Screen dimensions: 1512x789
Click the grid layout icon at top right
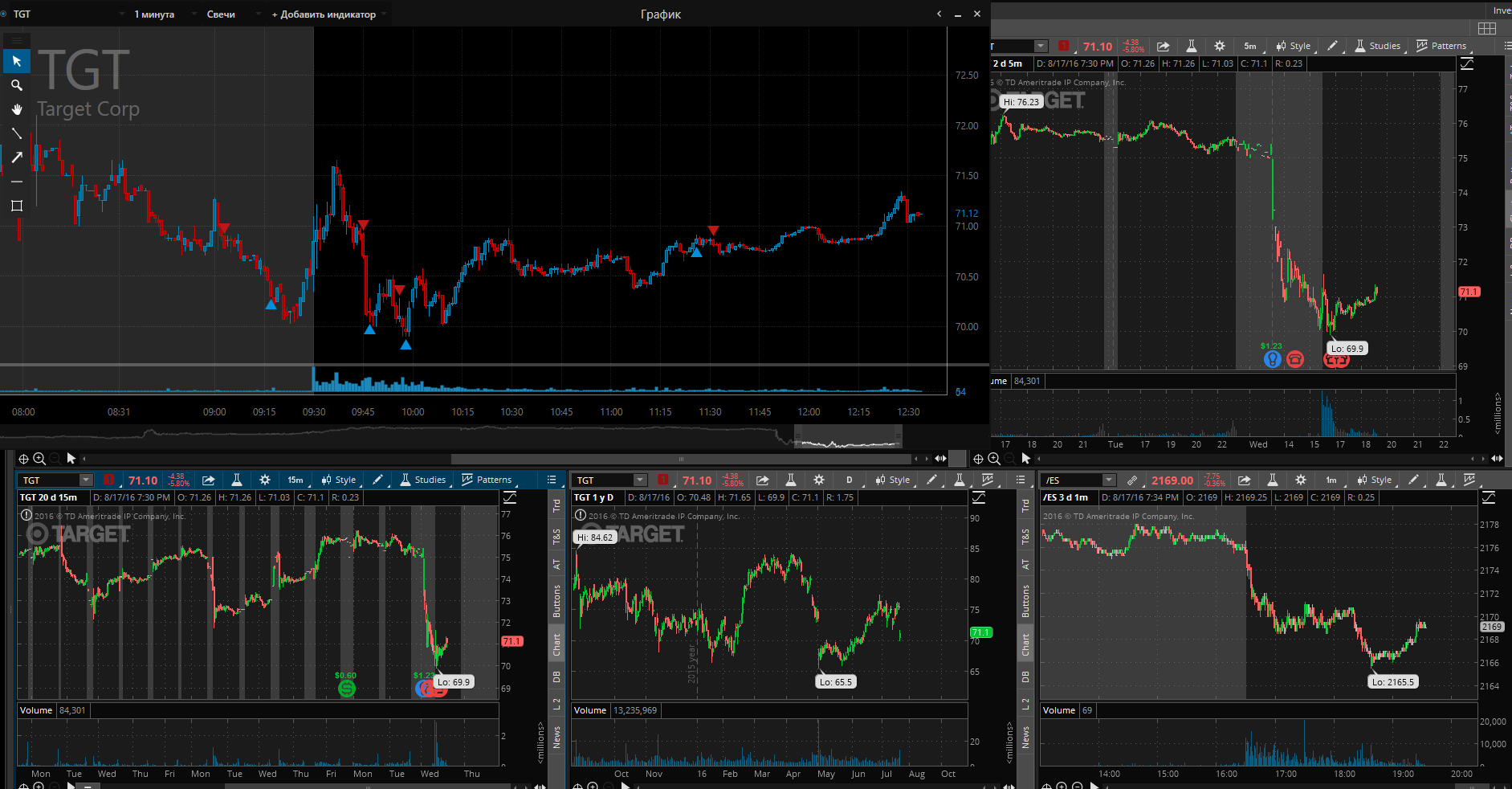[x=1487, y=28]
